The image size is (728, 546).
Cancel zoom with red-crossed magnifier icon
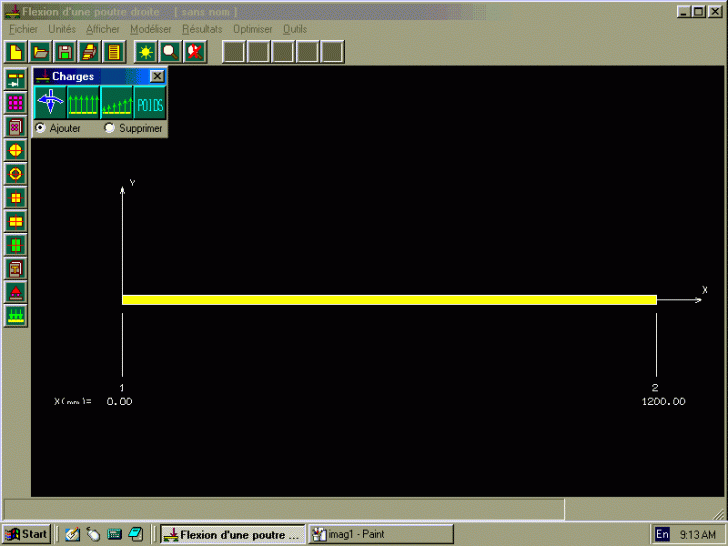tap(195, 52)
